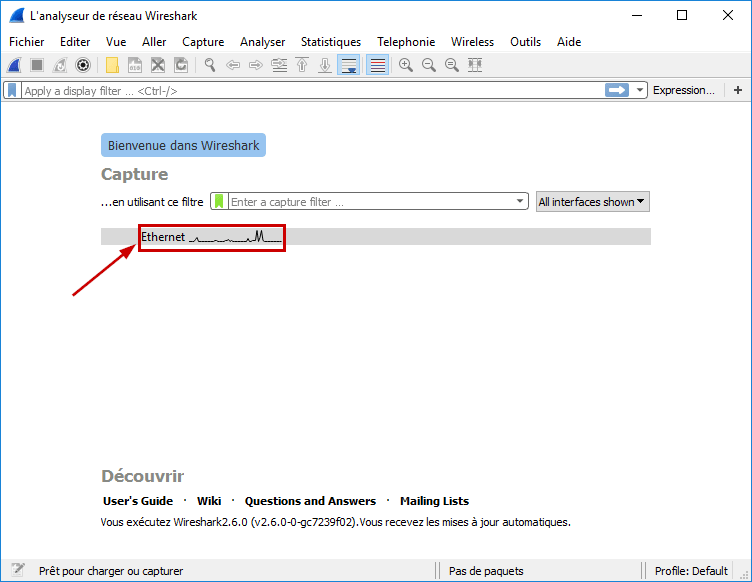Click the stop capture square icon
The width and height of the screenshot is (752, 582).
[37, 65]
